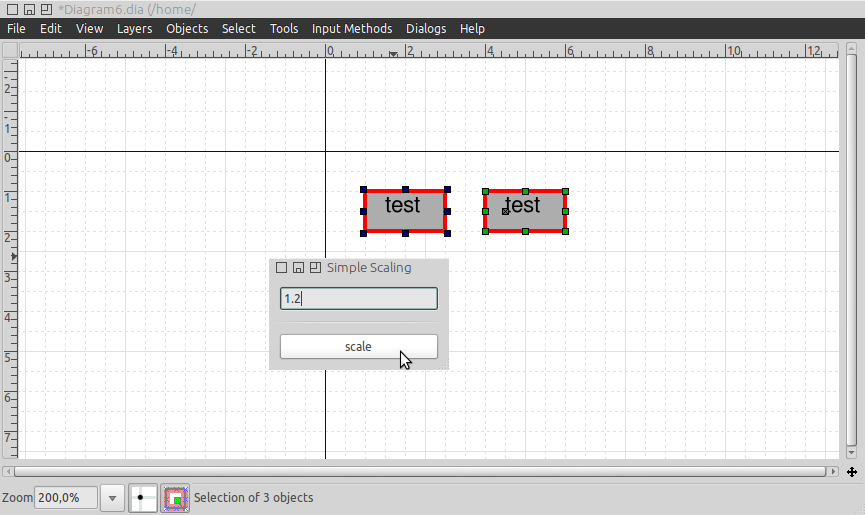Image resolution: width=865 pixels, height=515 pixels.
Task: Open the Objects menu
Action: coord(187,29)
